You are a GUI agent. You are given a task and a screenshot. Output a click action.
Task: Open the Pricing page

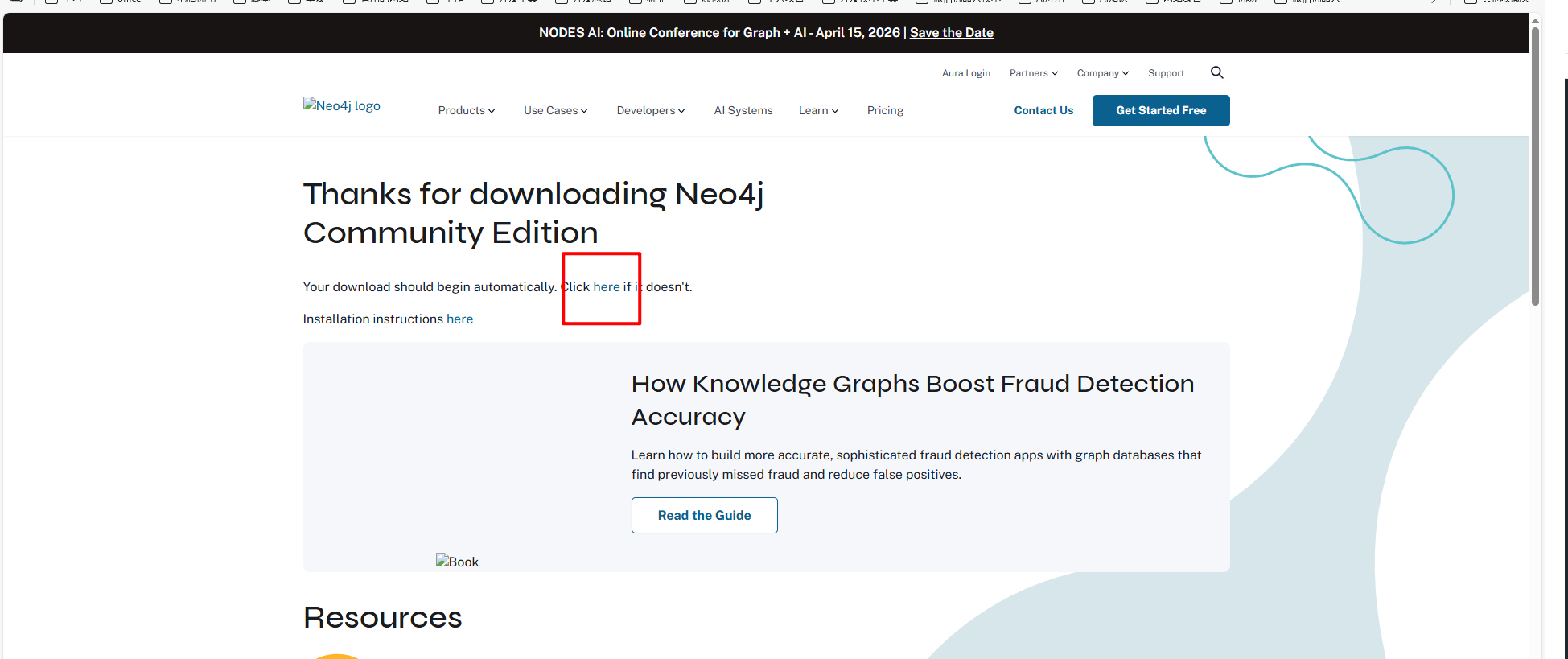pos(885,110)
